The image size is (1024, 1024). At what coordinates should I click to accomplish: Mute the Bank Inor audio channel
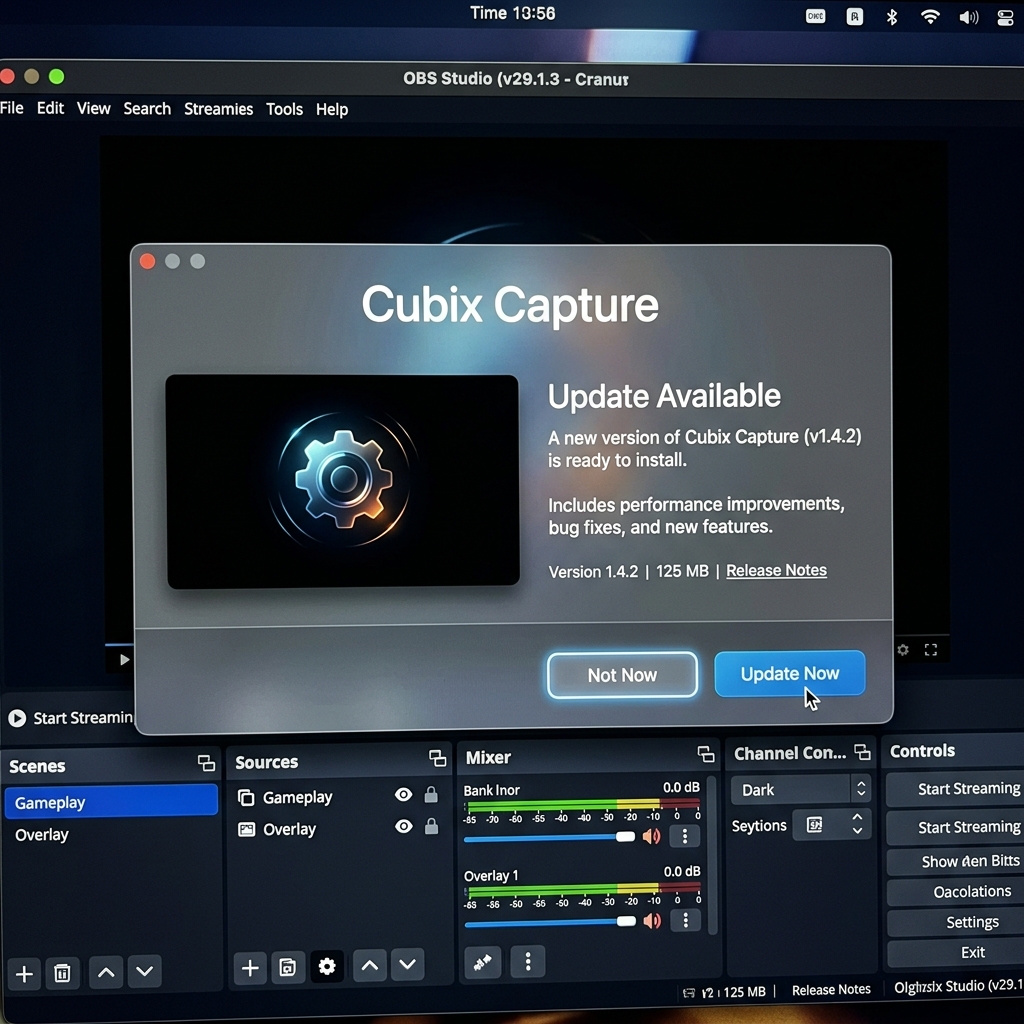coord(652,837)
